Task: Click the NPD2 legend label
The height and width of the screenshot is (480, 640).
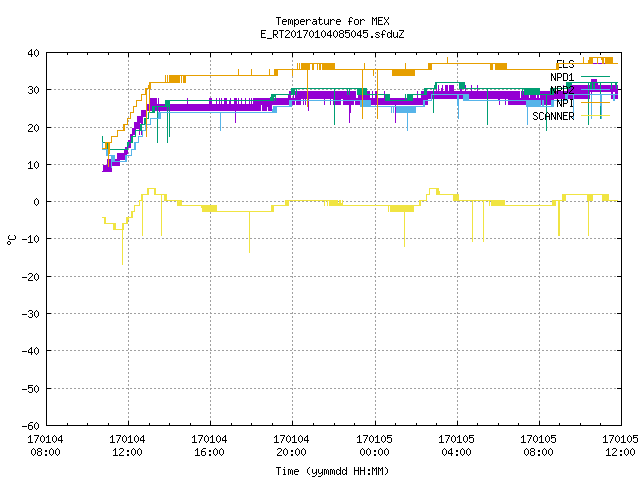Action: coord(562,90)
